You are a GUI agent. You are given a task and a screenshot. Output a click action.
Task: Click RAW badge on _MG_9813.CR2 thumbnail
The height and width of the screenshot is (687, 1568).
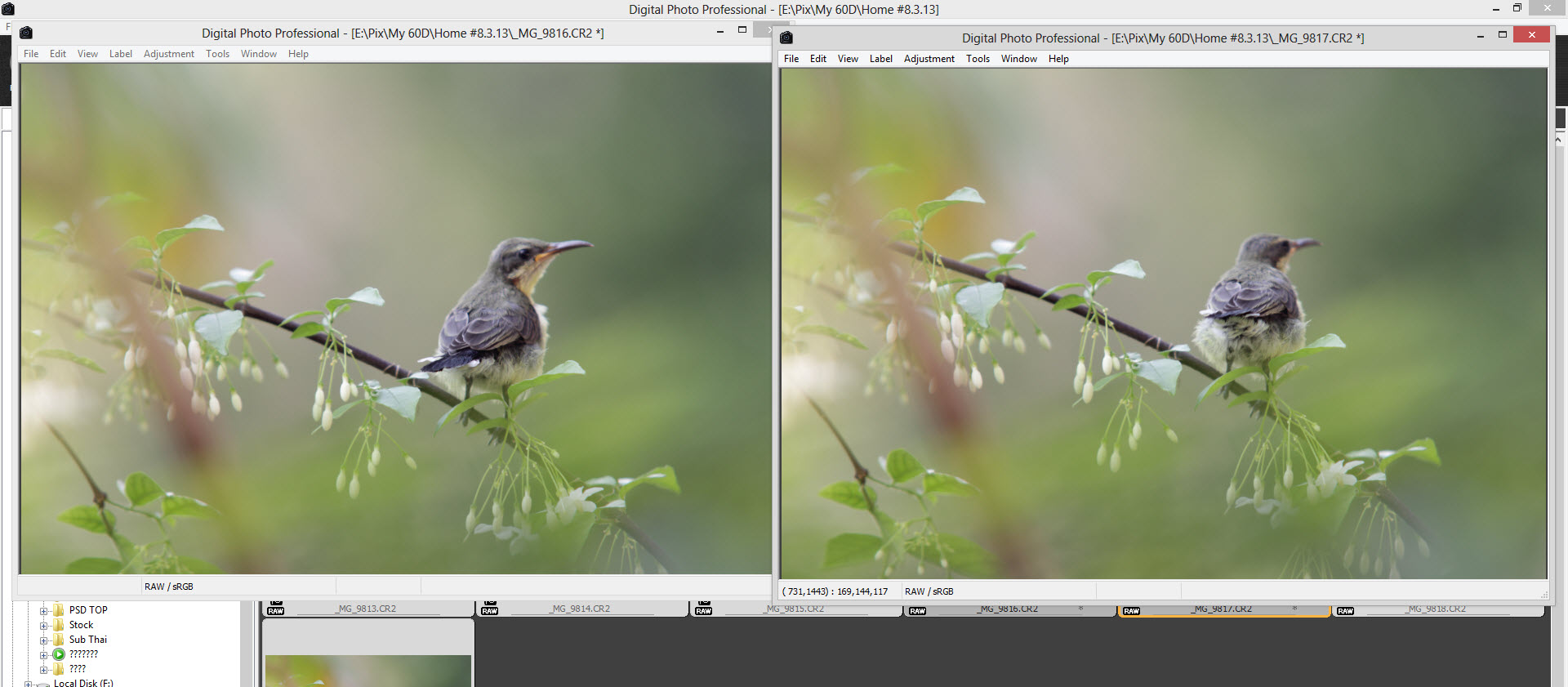point(276,611)
